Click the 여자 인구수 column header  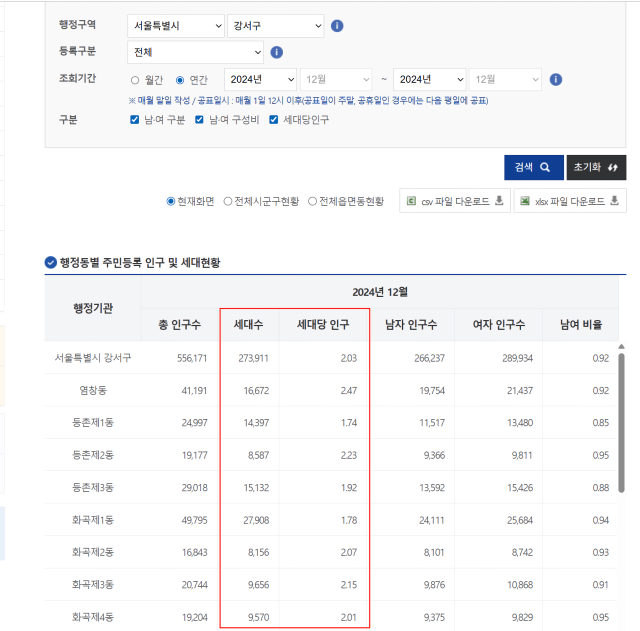(x=499, y=325)
